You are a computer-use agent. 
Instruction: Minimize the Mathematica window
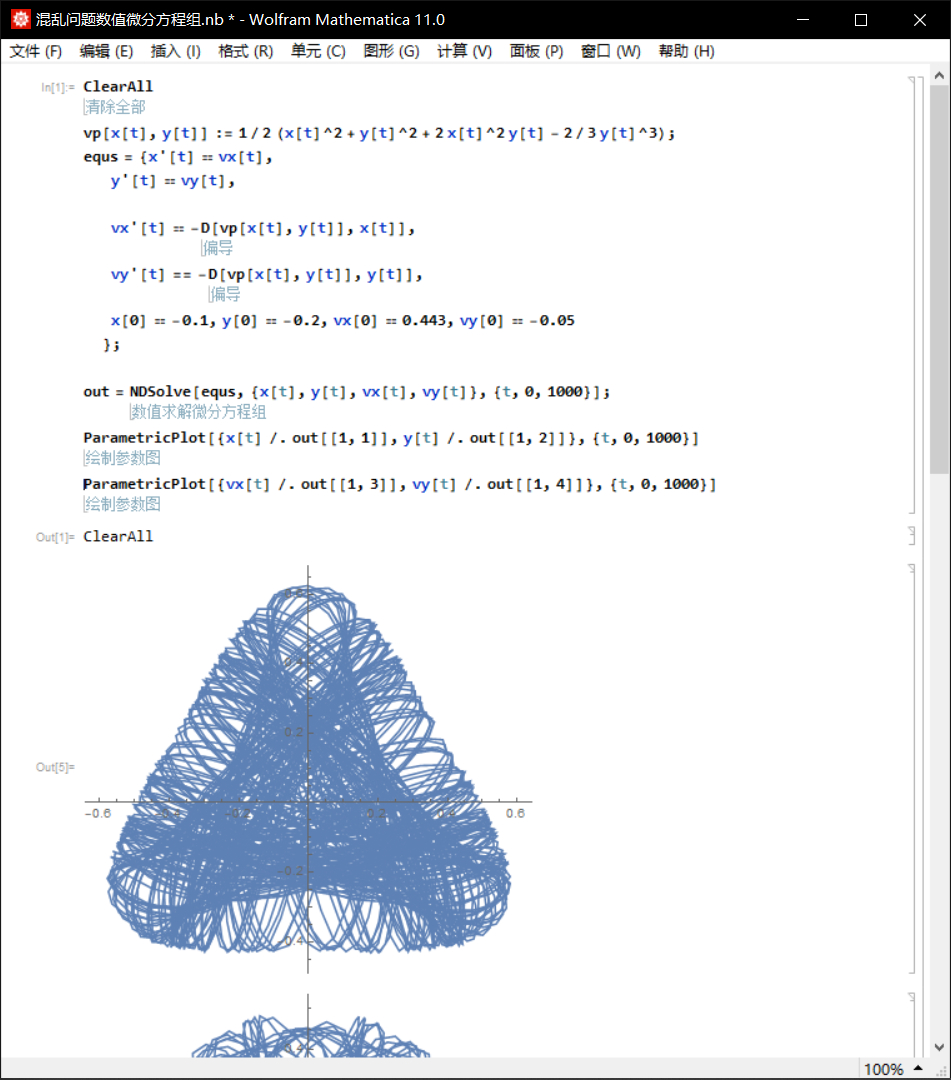802,19
